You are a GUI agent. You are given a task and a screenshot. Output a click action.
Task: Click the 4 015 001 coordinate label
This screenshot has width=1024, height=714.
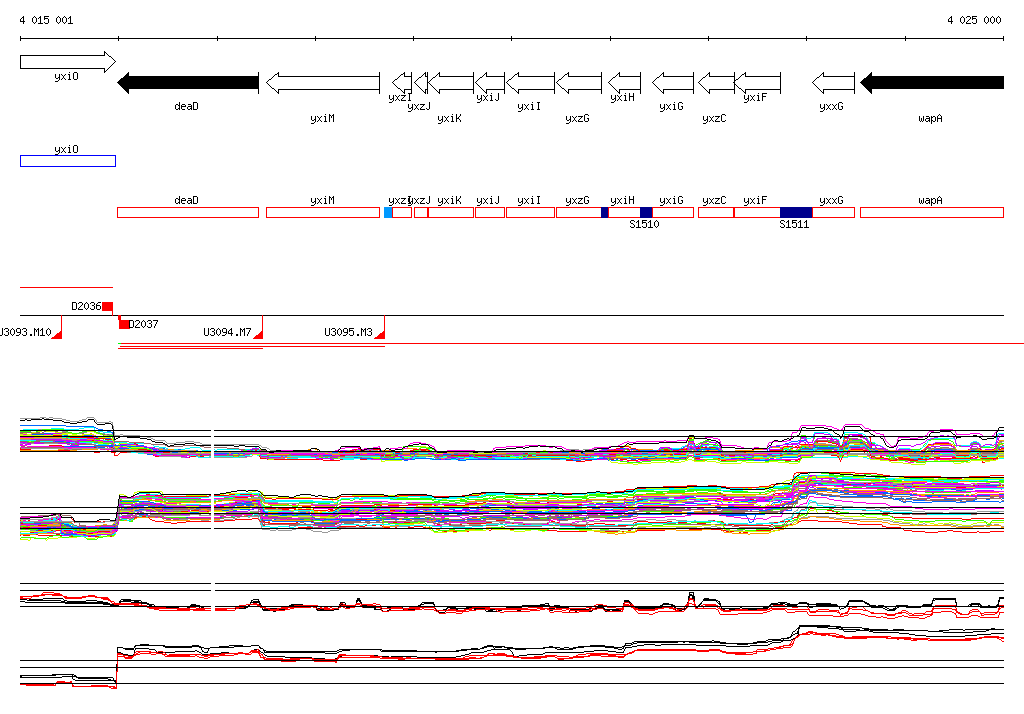pos(46,20)
